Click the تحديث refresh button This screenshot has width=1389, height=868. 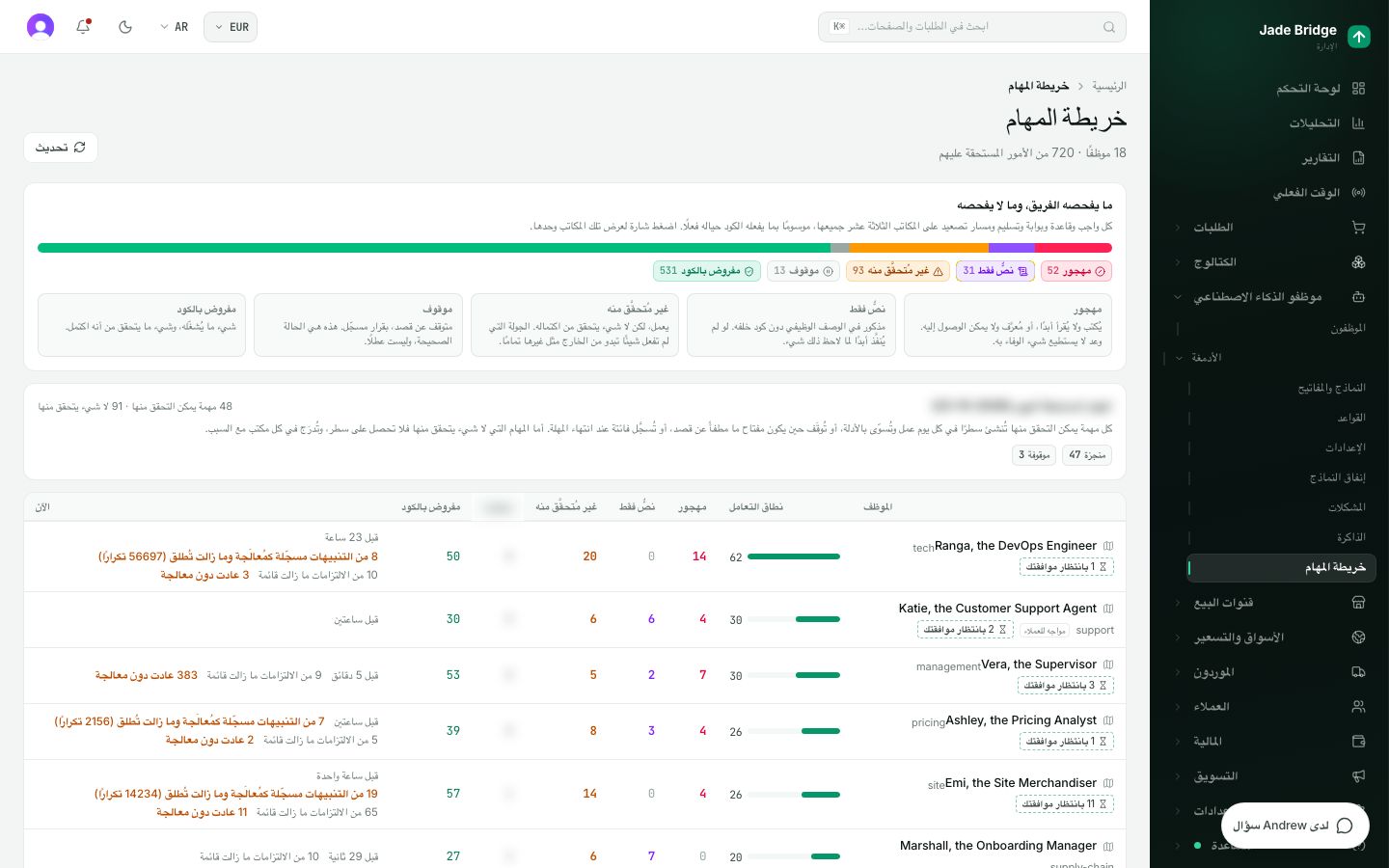click(61, 148)
